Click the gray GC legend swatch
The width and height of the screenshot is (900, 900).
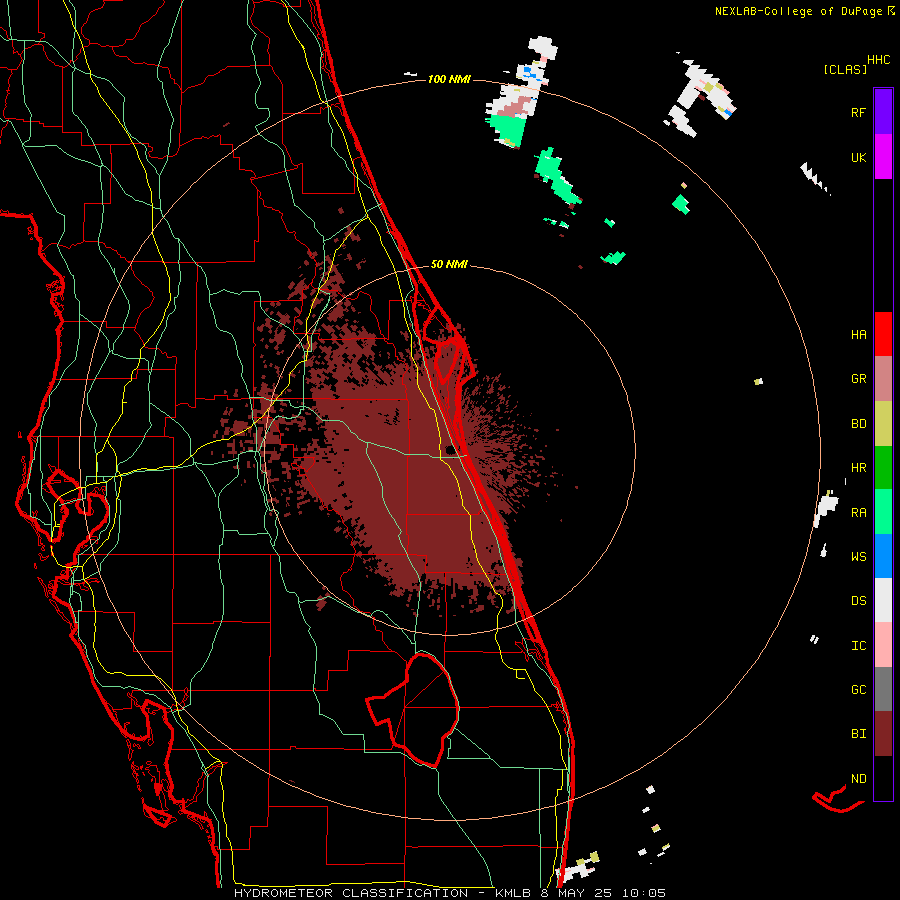[883, 689]
